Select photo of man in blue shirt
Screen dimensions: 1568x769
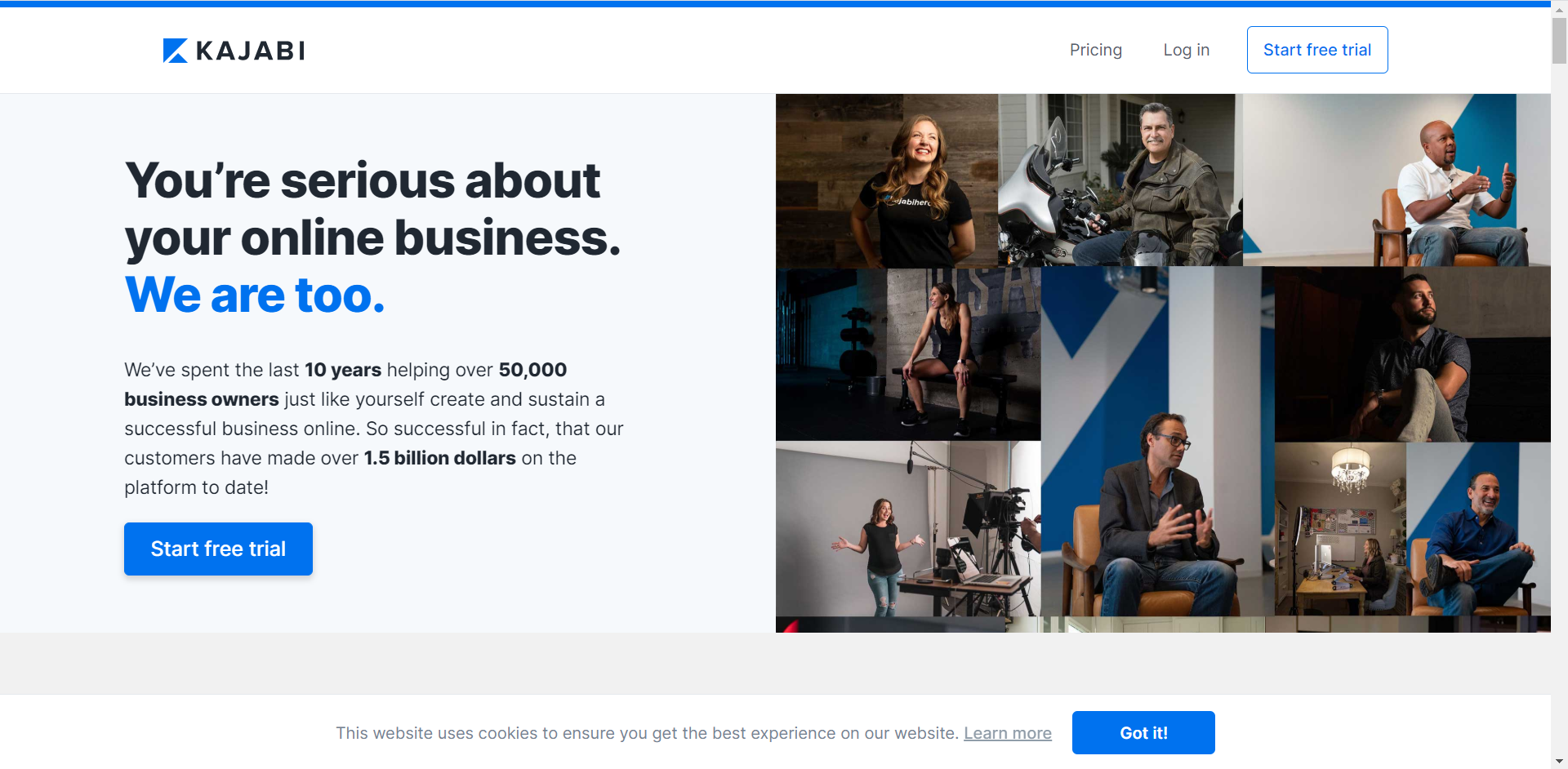tap(1478, 529)
